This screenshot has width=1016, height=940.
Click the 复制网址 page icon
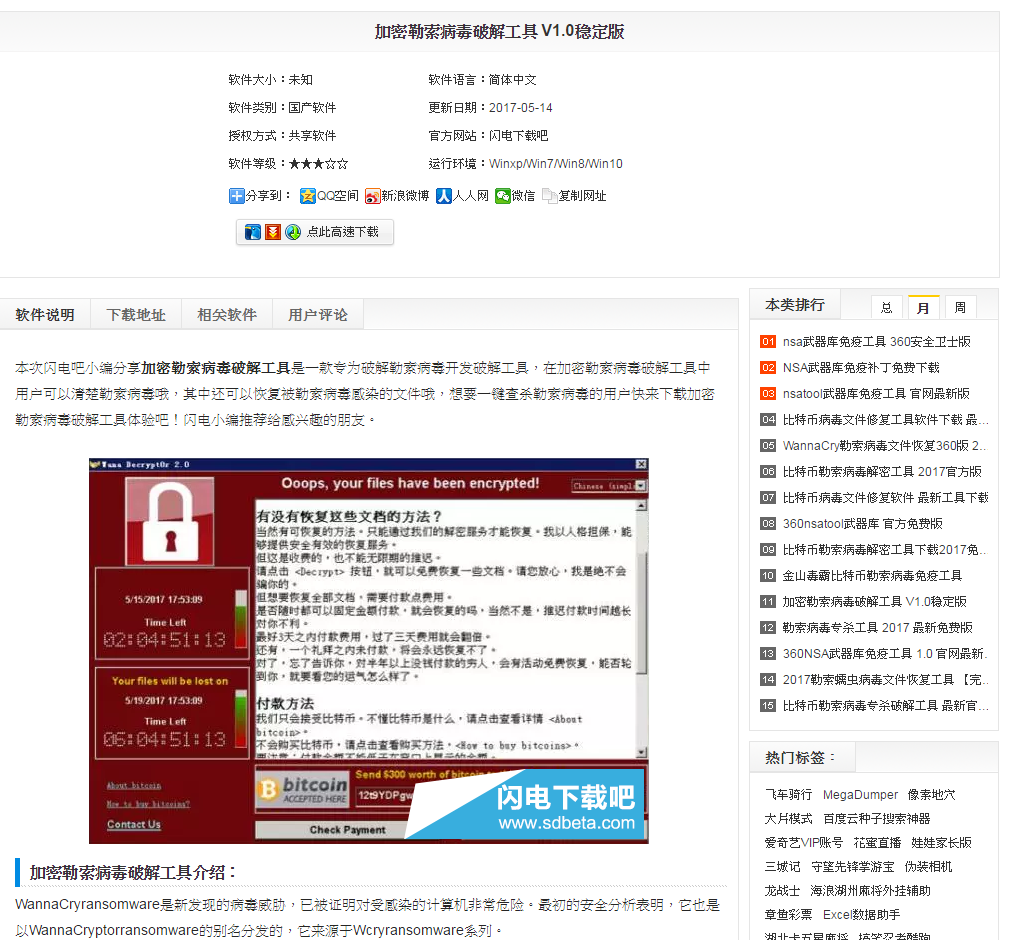tap(549, 196)
